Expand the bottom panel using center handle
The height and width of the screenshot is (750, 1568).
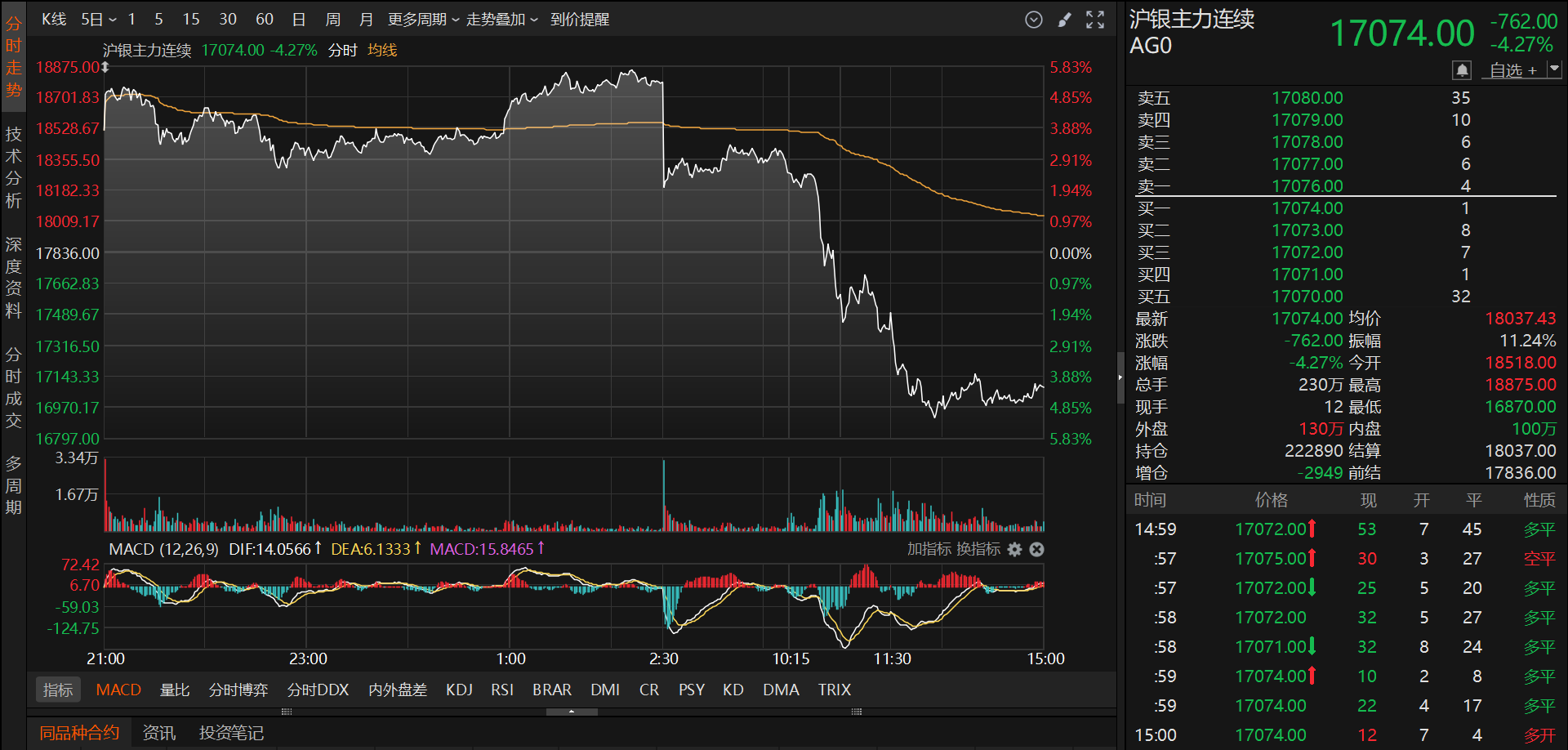(572, 712)
